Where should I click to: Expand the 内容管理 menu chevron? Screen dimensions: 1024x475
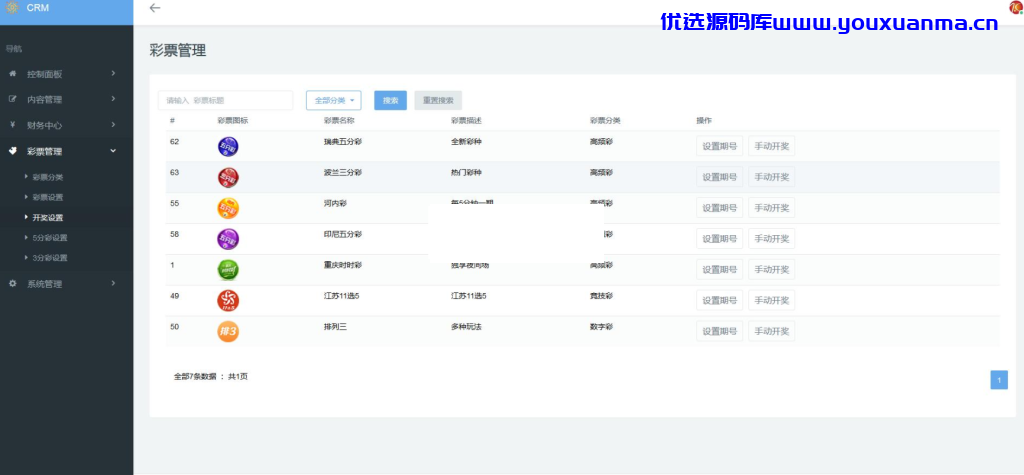(113, 99)
